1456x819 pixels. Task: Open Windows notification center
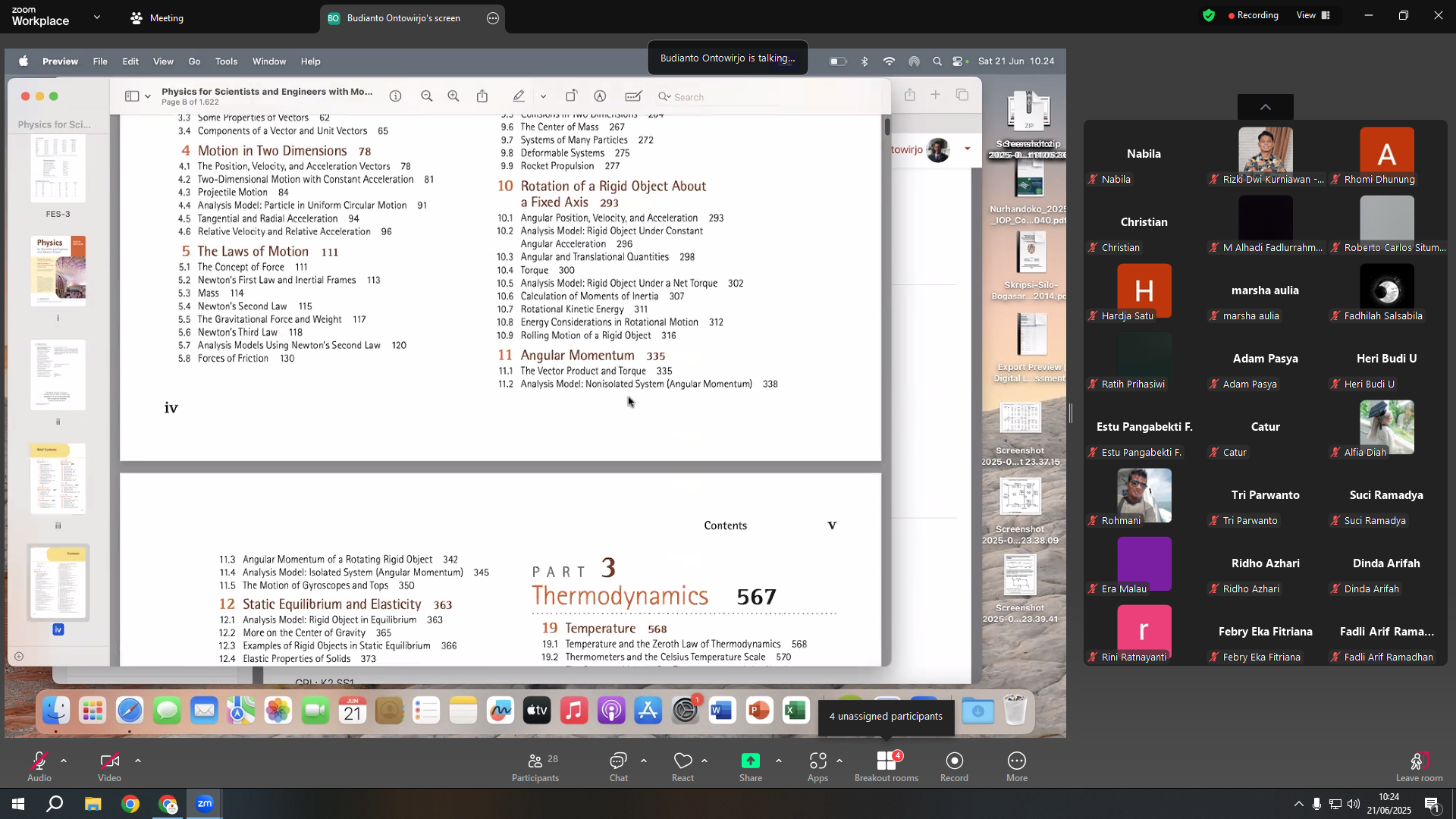point(1432,804)
